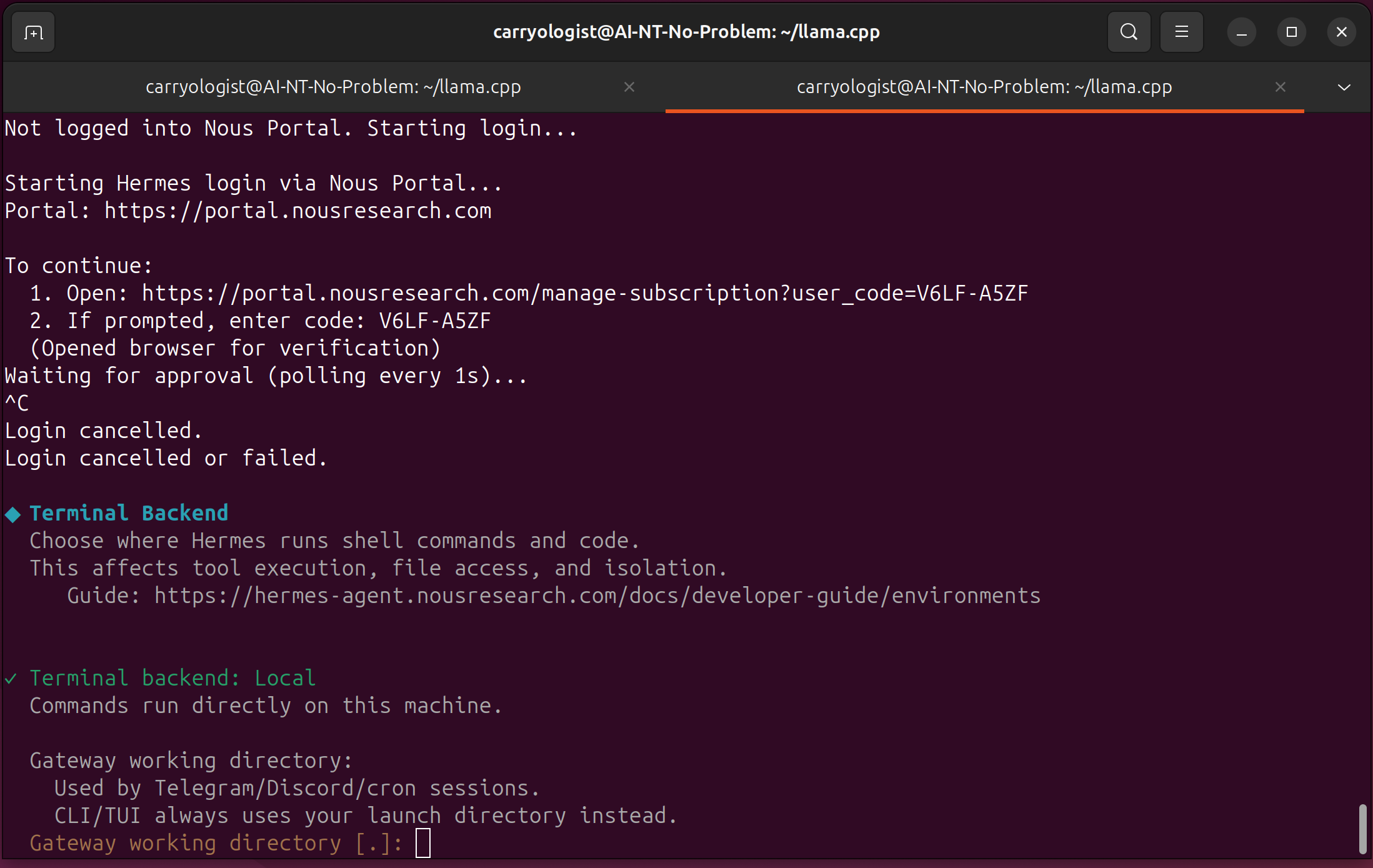This screenshot has height=868, width=1373.
Task: Click 'Not logged into Nous Portal' line
Action: point(291,129)
